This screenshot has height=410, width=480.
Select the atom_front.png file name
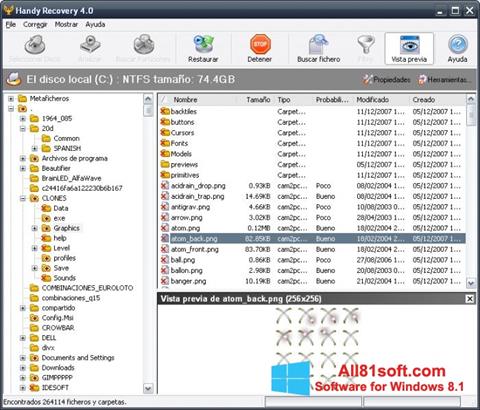click(x=195, y=249)
